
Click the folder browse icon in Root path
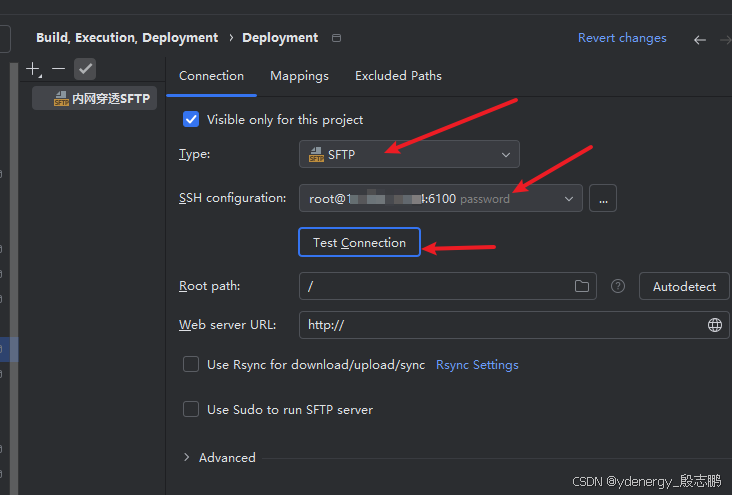(582, 286)
